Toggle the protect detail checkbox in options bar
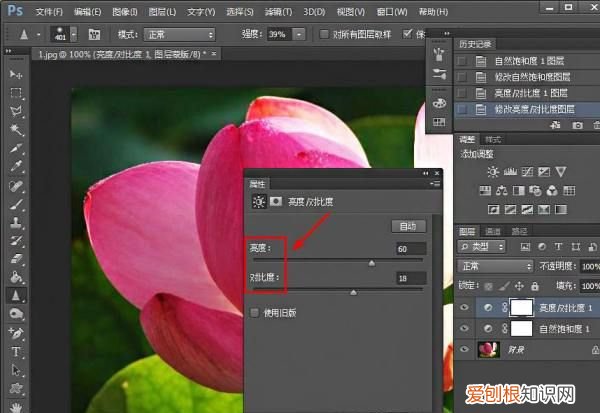 [408, 34]
